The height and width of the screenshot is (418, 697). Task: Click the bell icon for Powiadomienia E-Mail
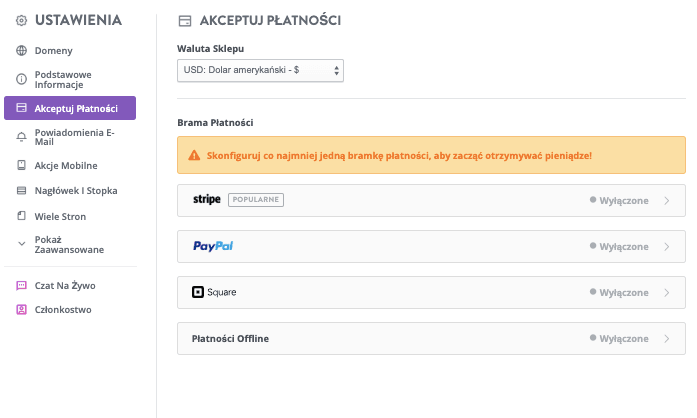(x=21, y=136)
